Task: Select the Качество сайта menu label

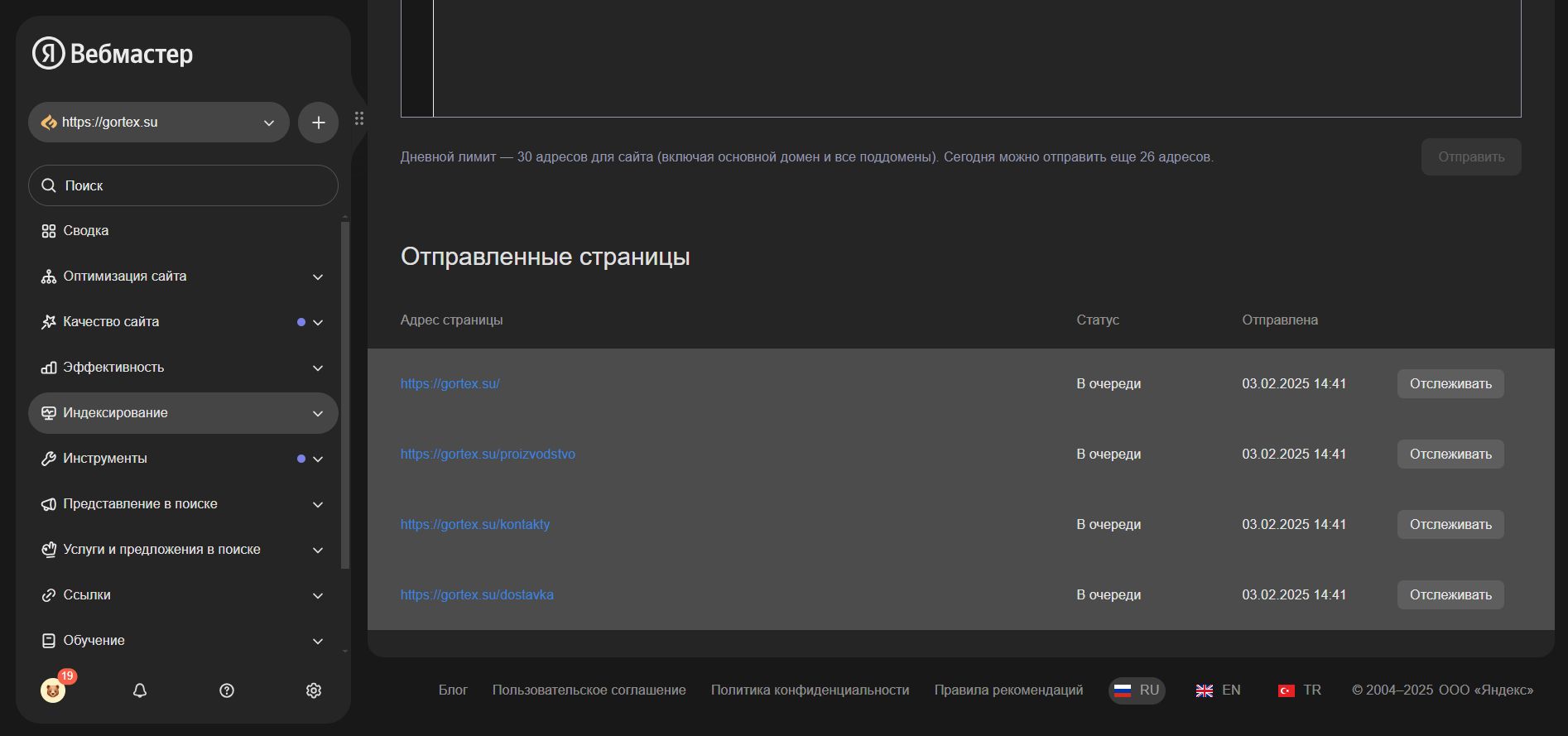Action: pos(111,322)
